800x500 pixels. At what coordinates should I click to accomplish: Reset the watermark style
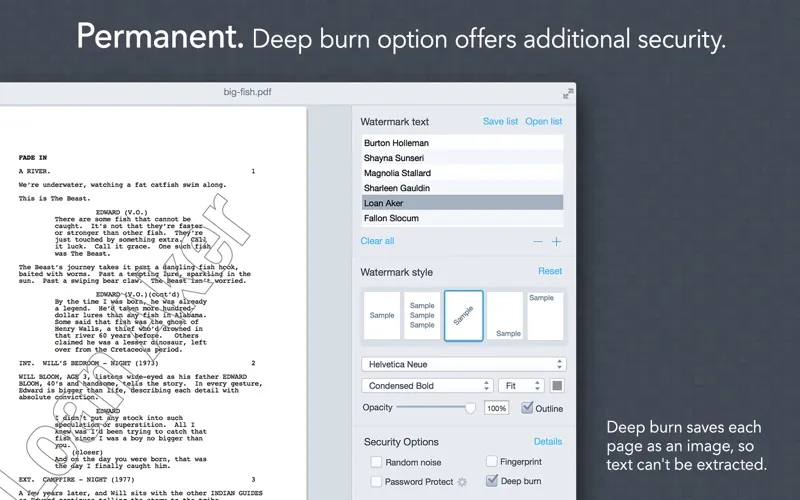click(550, 271)
